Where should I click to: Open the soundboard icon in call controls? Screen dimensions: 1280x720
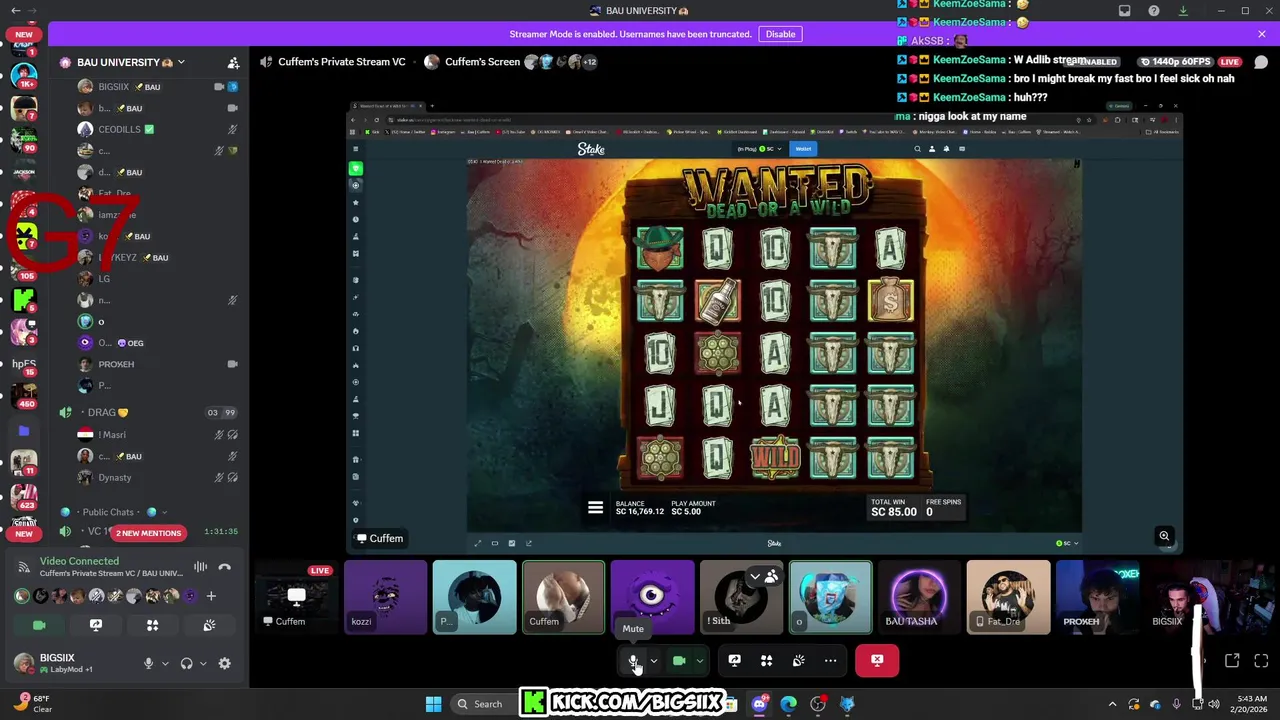click(x=798, y=660)
